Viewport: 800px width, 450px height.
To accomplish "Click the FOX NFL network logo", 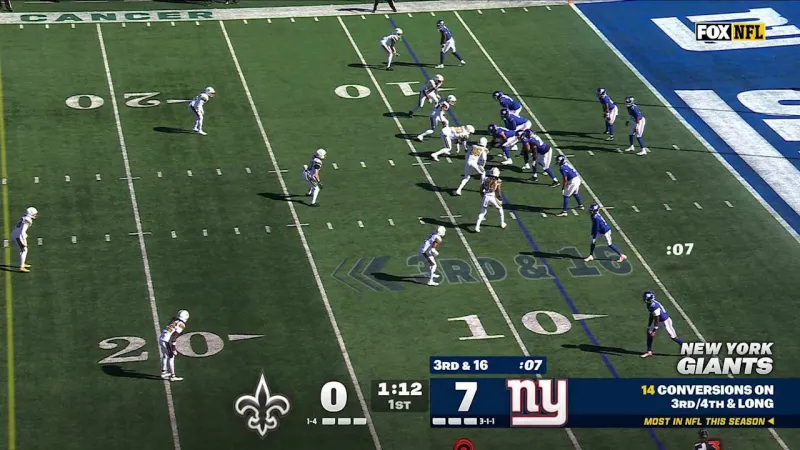I will (731, 32).
